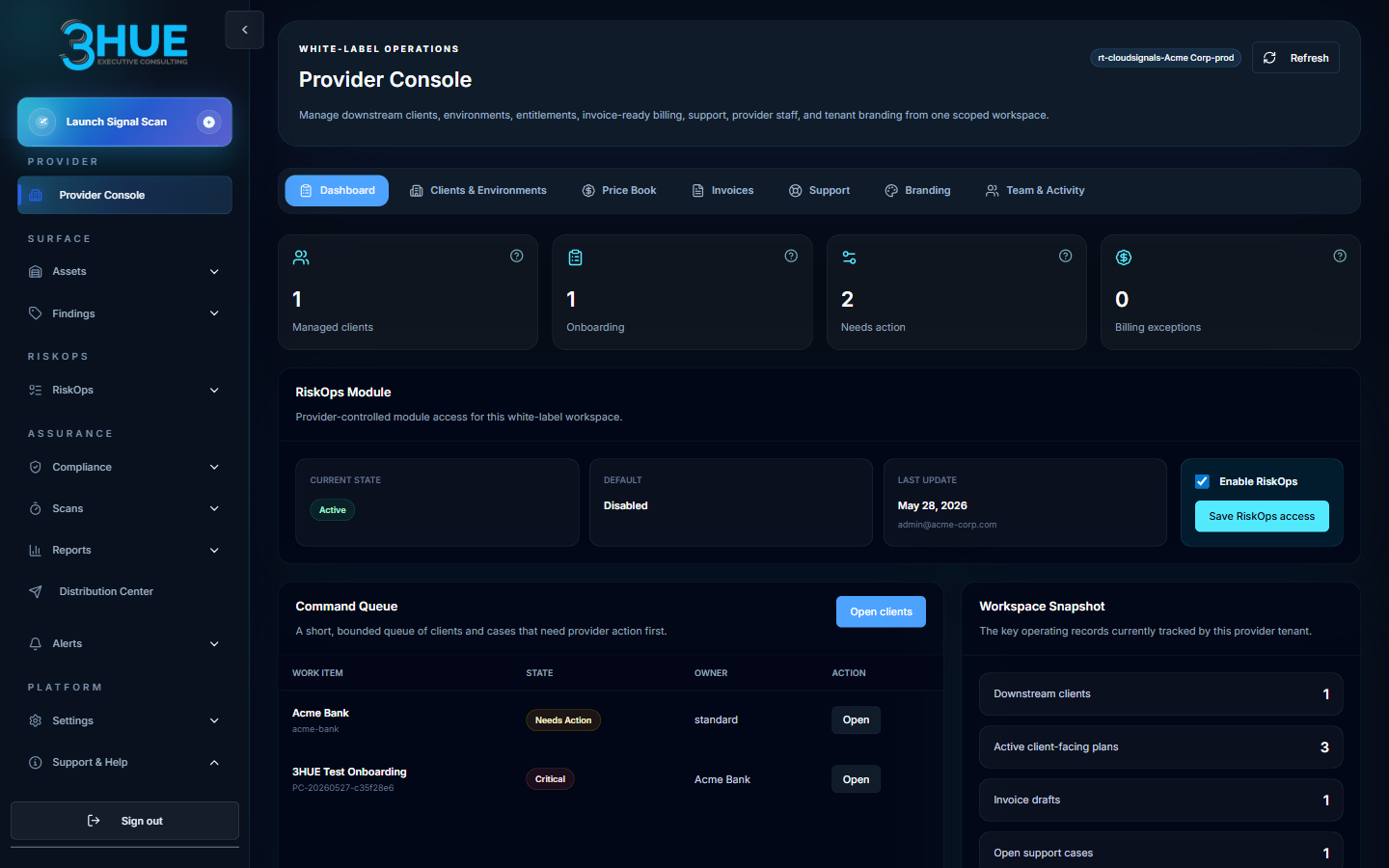The width and height of the screenshot is (1389, 868).
Task: Click the Settings gear icon
Action: [x=36, y=721]
